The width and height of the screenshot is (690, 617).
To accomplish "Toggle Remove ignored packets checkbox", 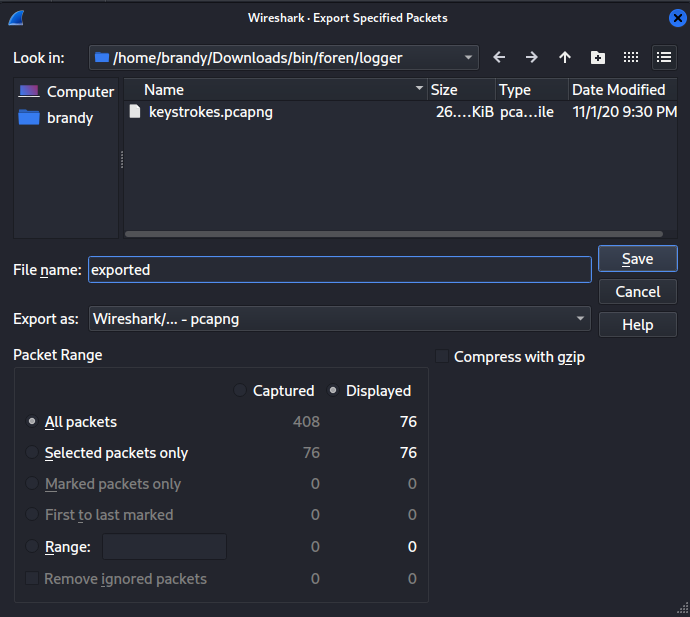I will [32, 578].
